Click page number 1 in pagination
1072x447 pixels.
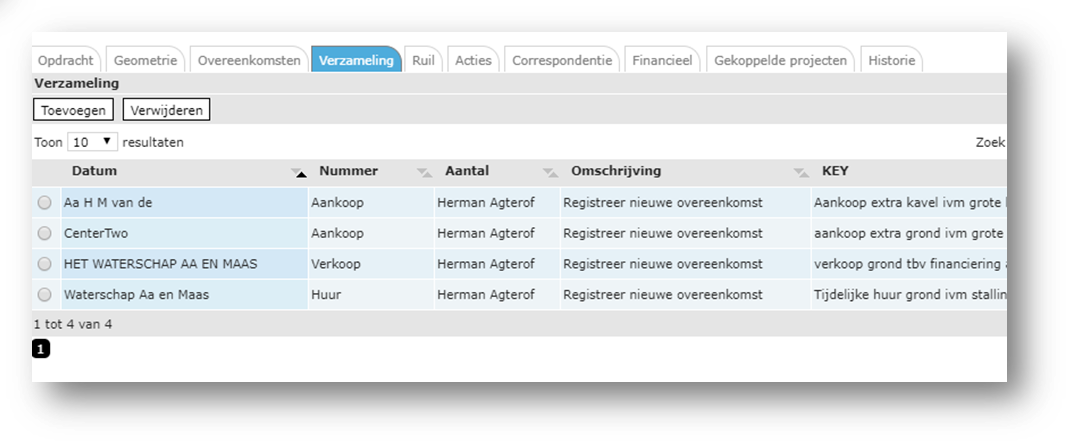[x=41, y=349]
